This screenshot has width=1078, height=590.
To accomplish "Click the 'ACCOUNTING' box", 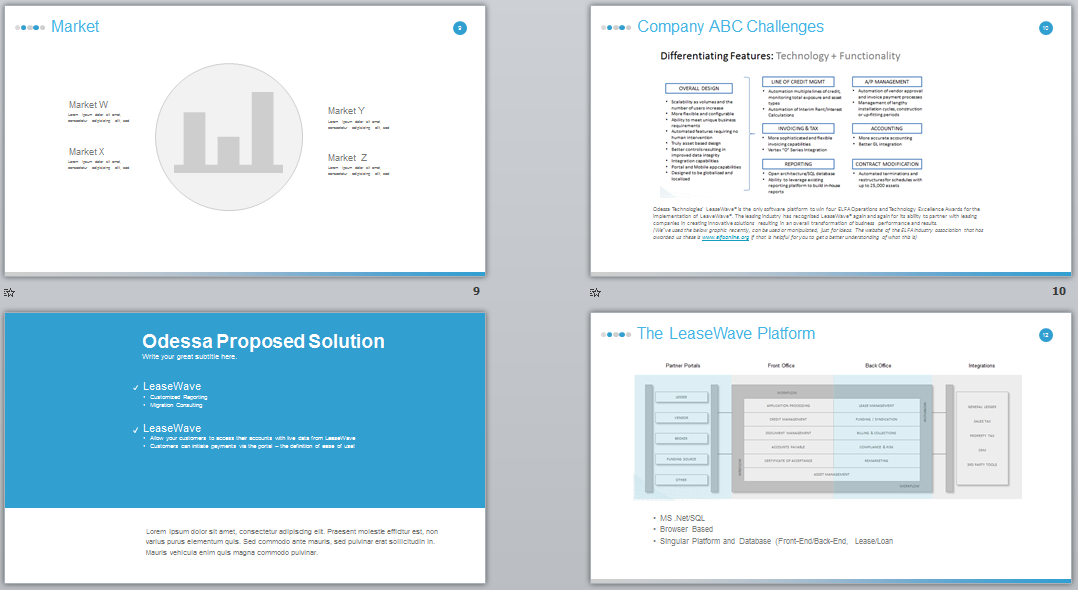I will click(887, 128).
